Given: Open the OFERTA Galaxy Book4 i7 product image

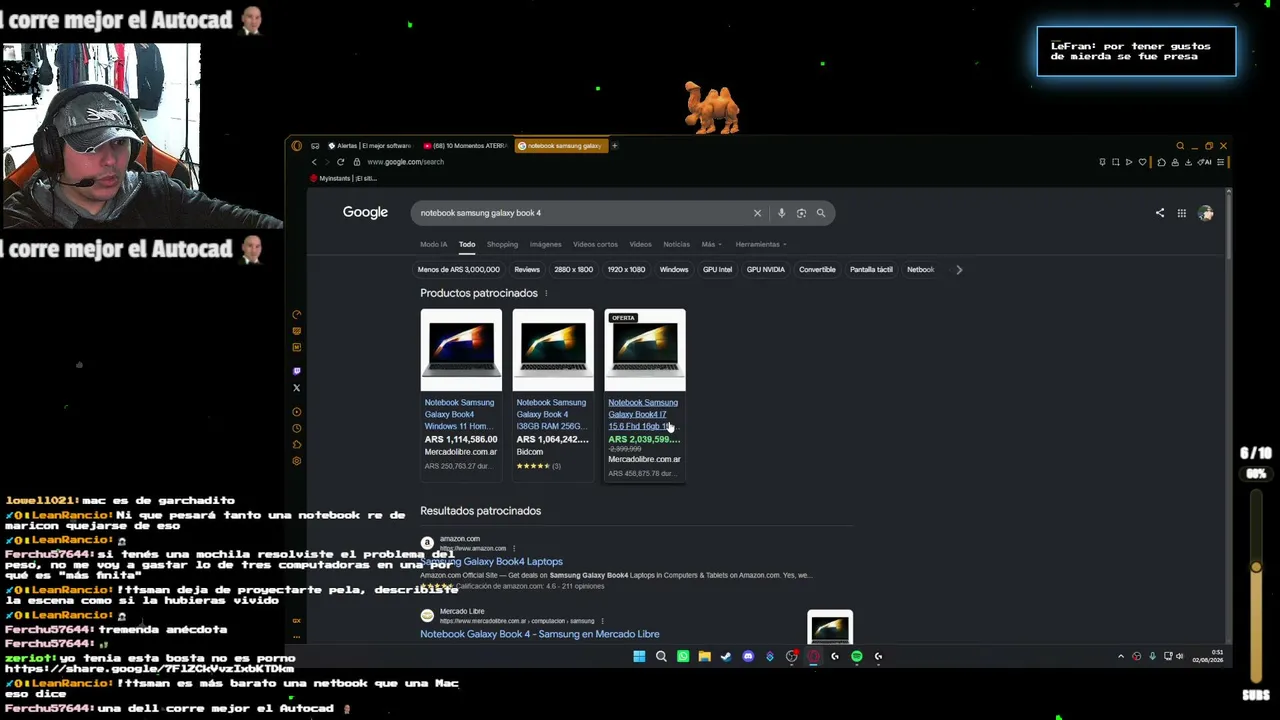Looking at the screenshot, I should pyautogui.click(x=645, y=349).
